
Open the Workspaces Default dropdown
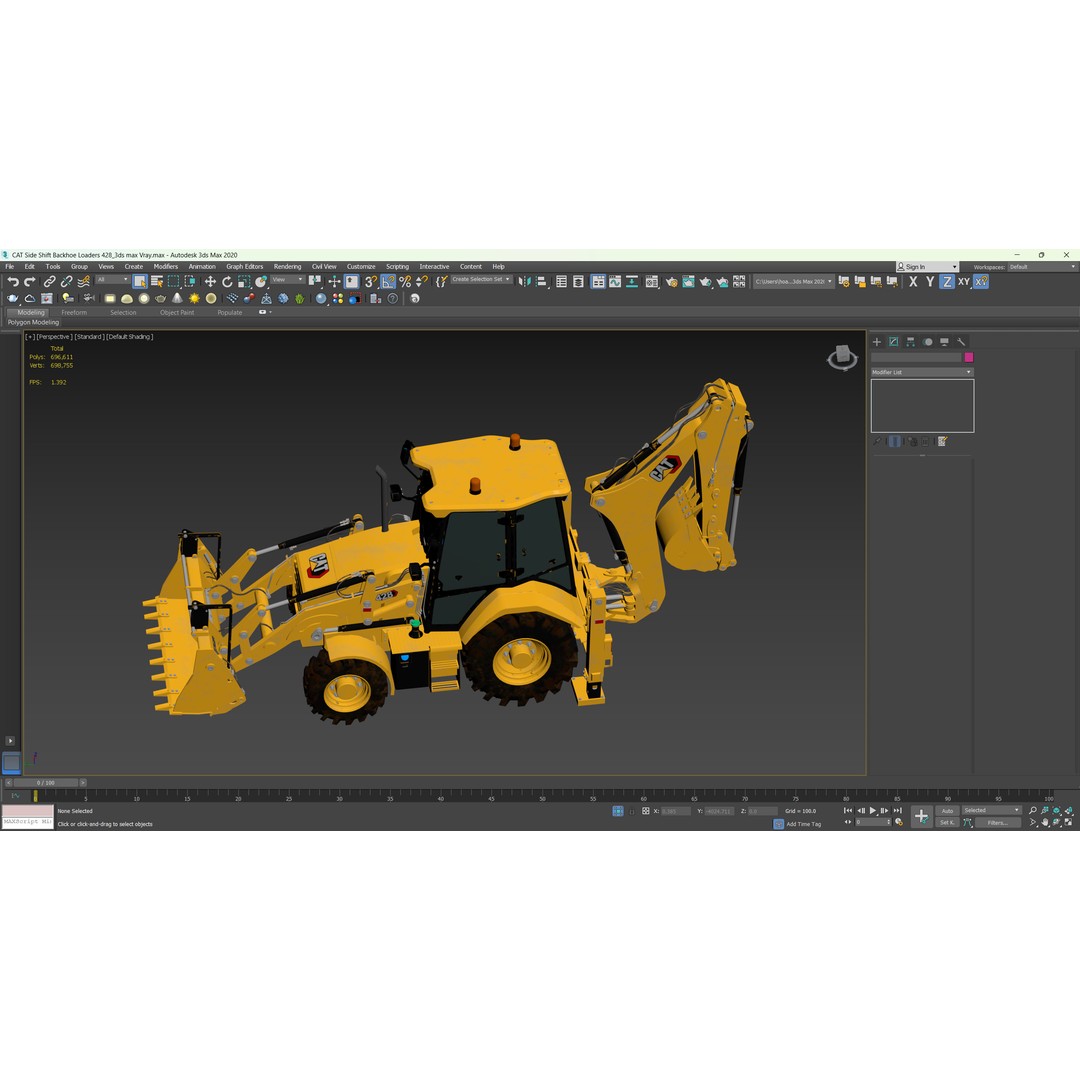click(1042, 267)
